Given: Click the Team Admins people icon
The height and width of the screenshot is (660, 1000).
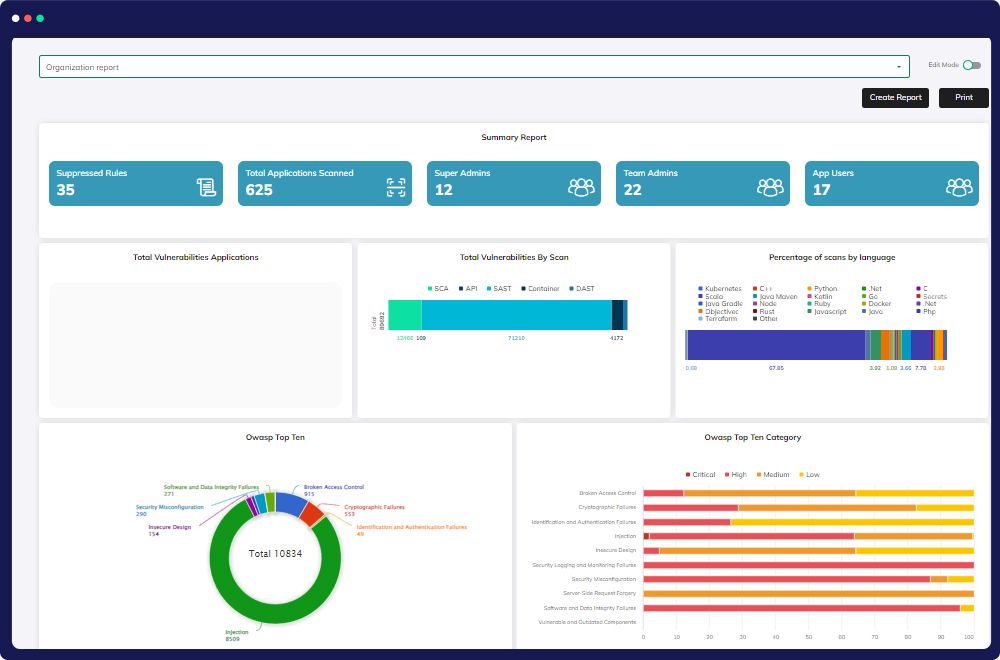Looking at the screenshot, I should pos(770,187).
